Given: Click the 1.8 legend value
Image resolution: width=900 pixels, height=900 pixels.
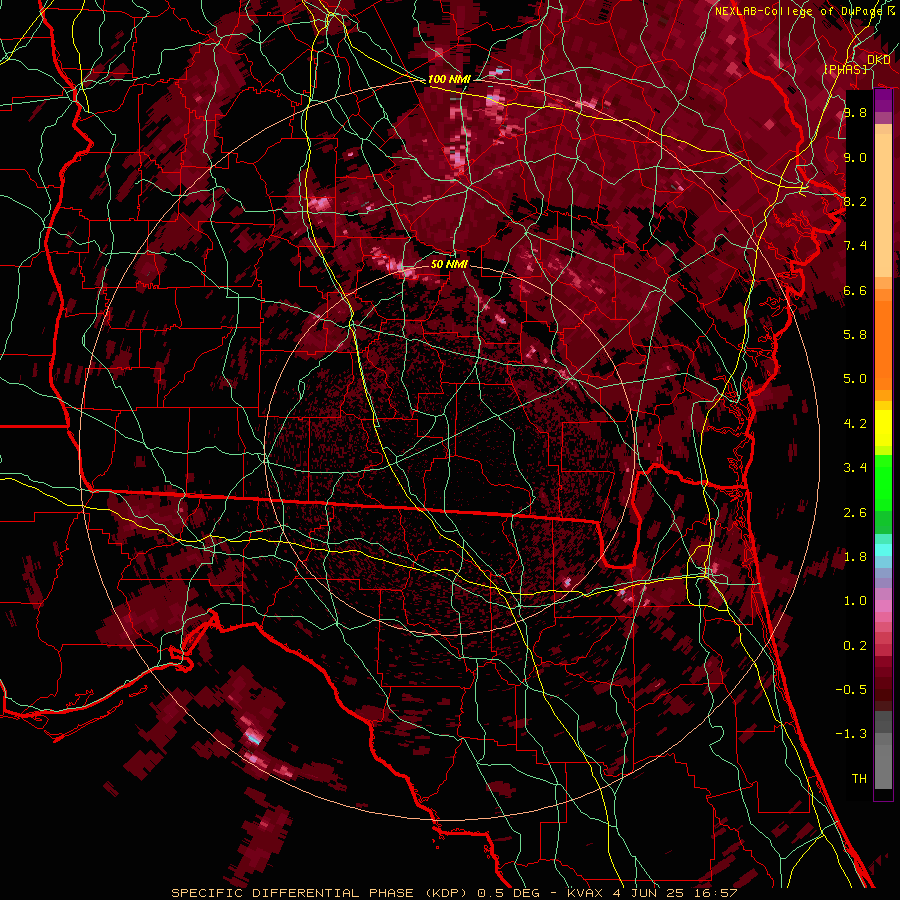Looking at the screenshot, I should [855, 557].
